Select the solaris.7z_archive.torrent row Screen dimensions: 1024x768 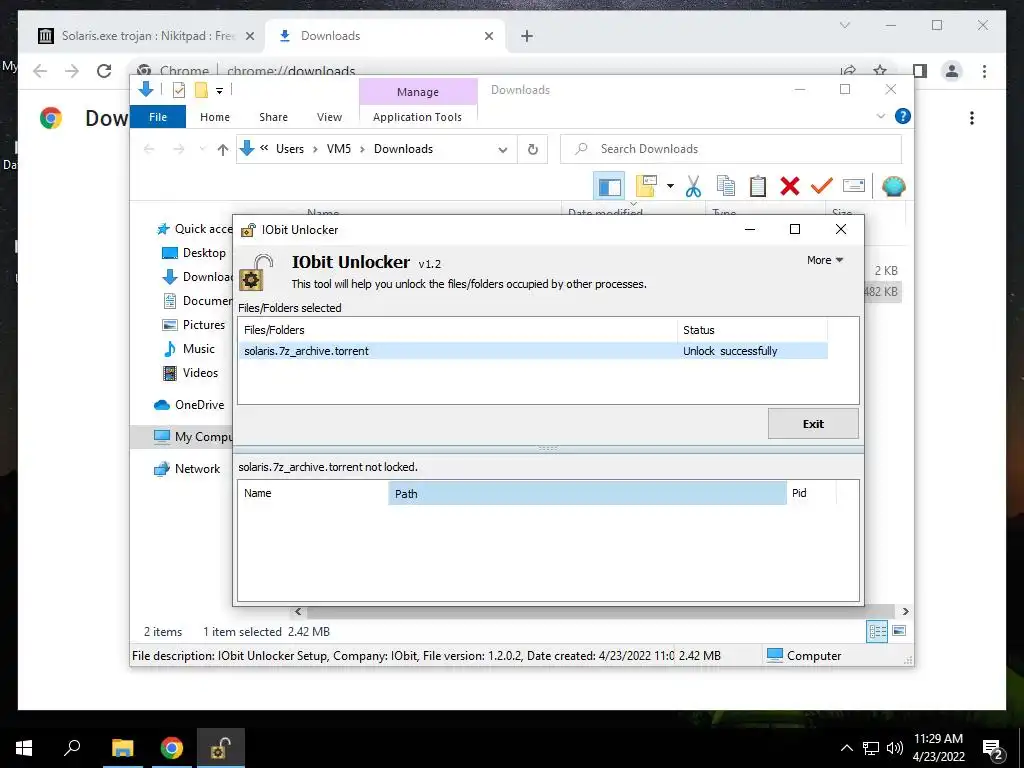pyautogui.click(x=533, y=351)
